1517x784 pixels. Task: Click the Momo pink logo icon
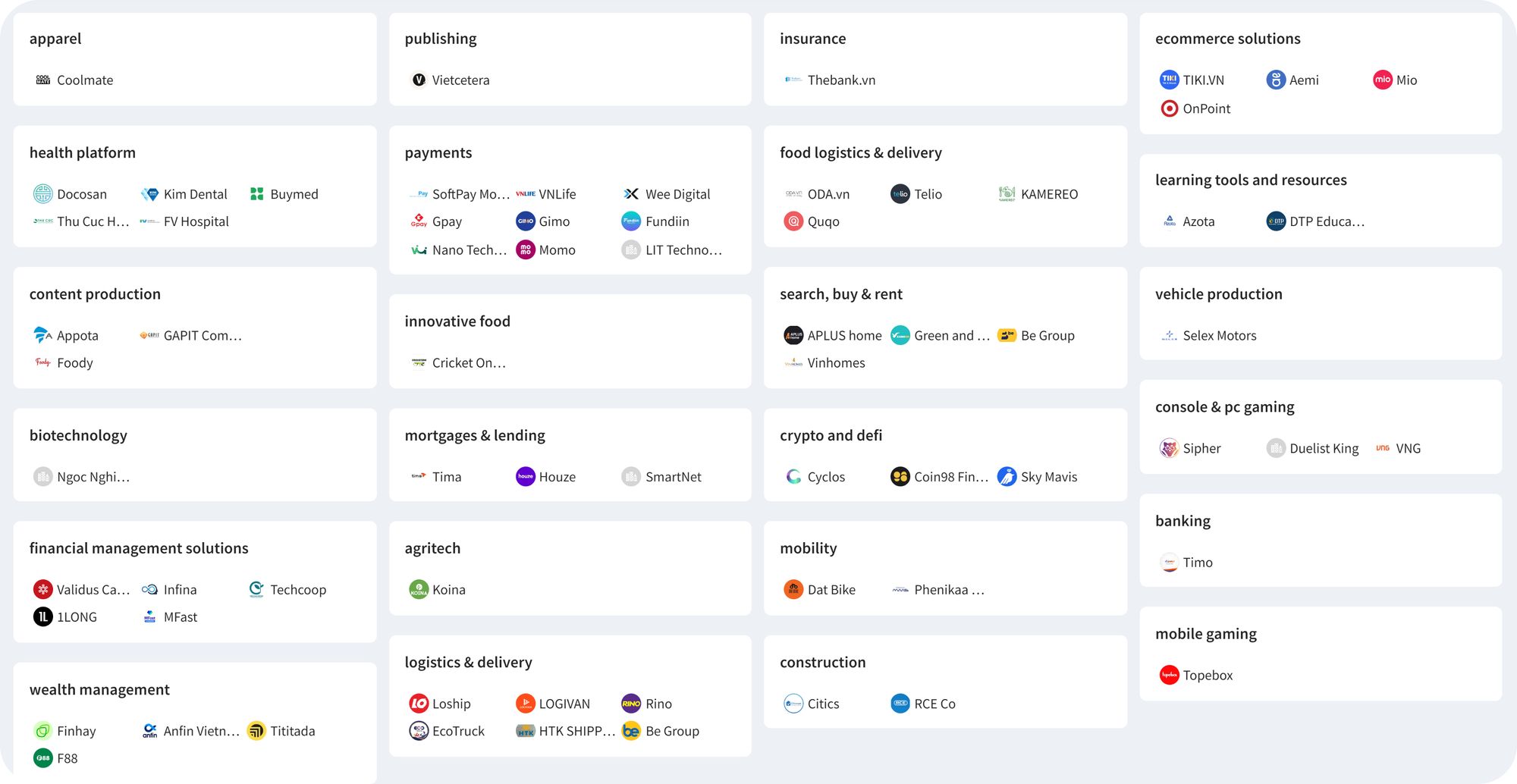526,249
